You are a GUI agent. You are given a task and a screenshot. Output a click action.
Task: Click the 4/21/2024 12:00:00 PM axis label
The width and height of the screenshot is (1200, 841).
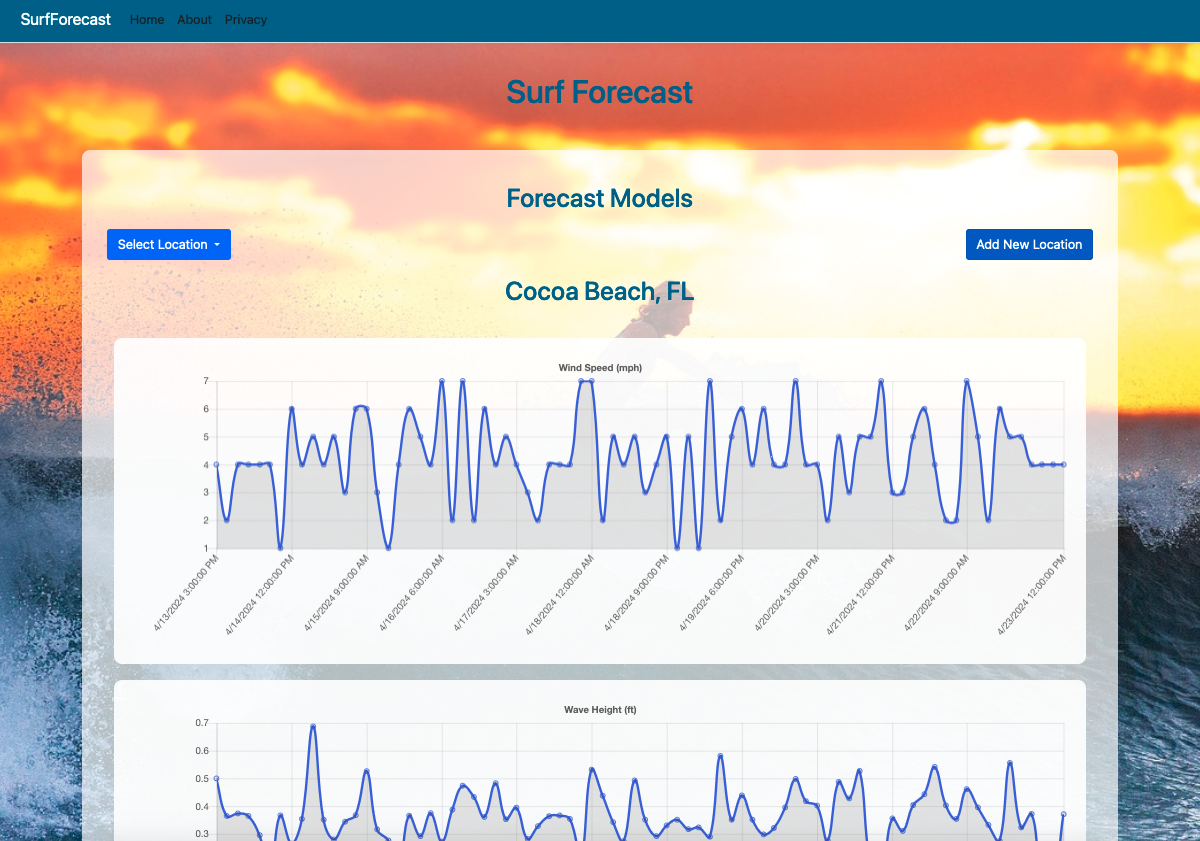(858, 596)
